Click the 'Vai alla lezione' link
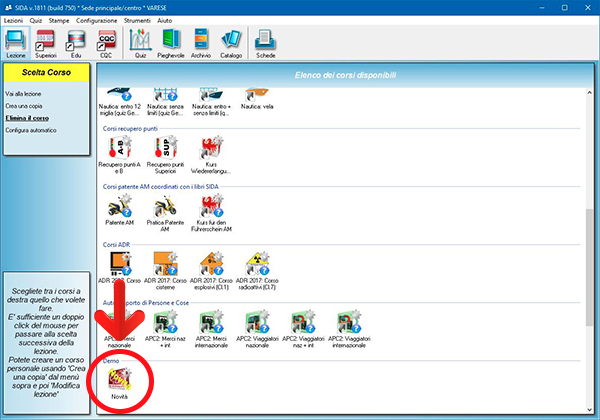This screenshot has height=420, width=600. 21,92
